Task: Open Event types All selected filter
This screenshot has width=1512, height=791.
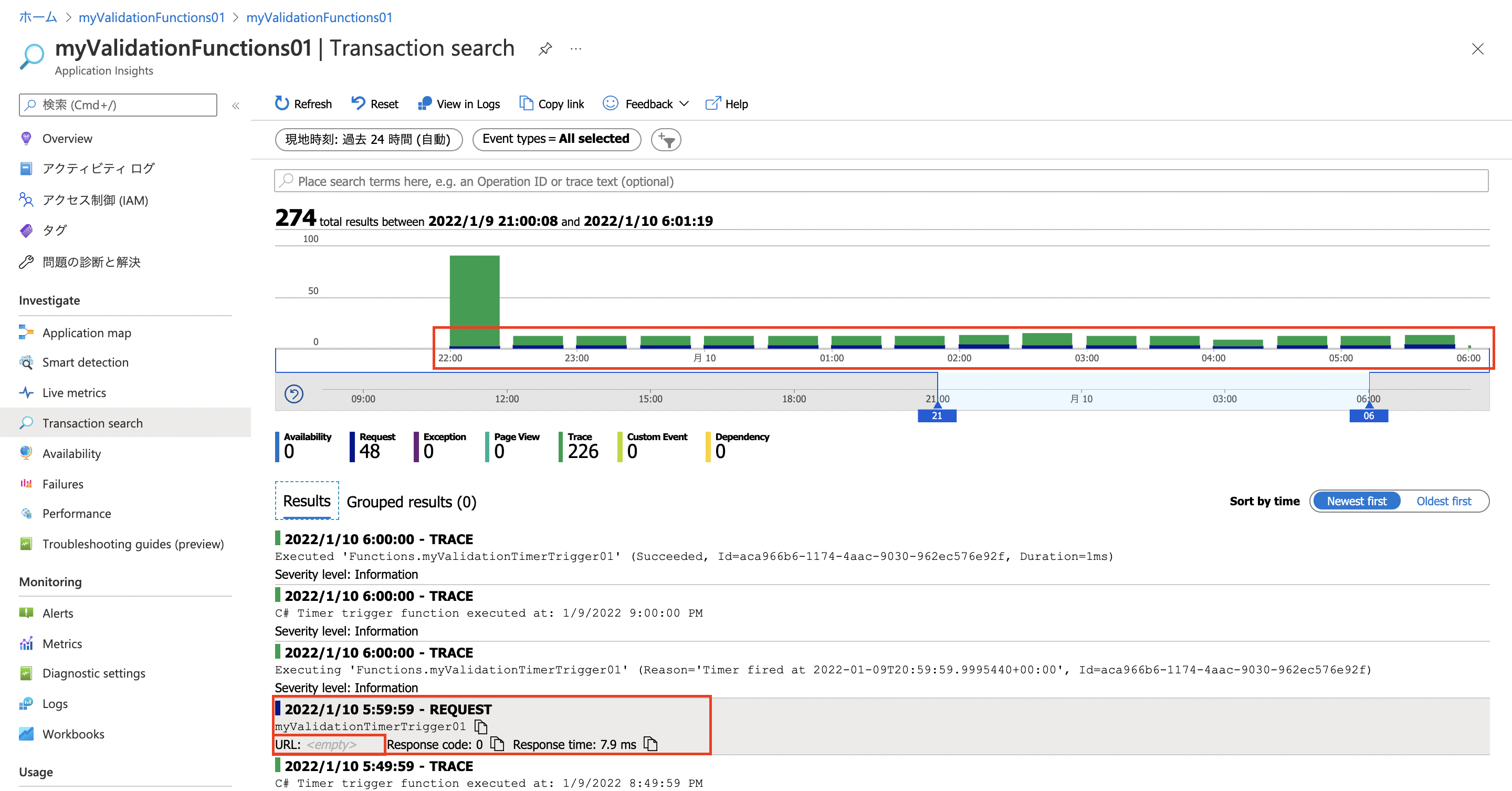Action: click(556, 139)
